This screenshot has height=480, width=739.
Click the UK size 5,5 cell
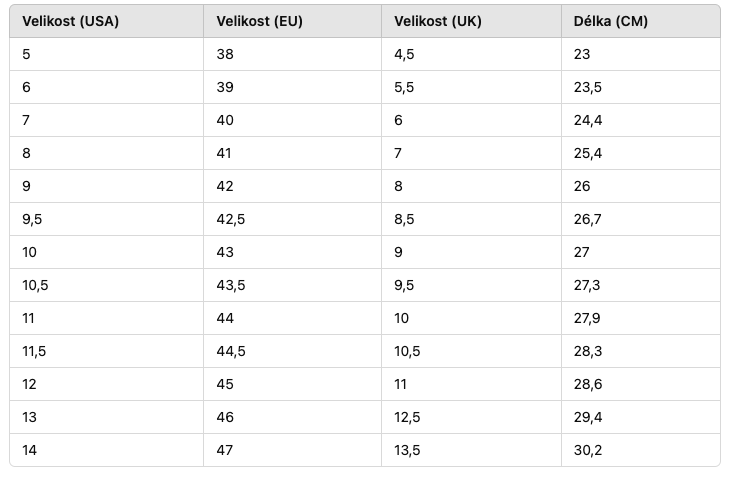[471, 87]
